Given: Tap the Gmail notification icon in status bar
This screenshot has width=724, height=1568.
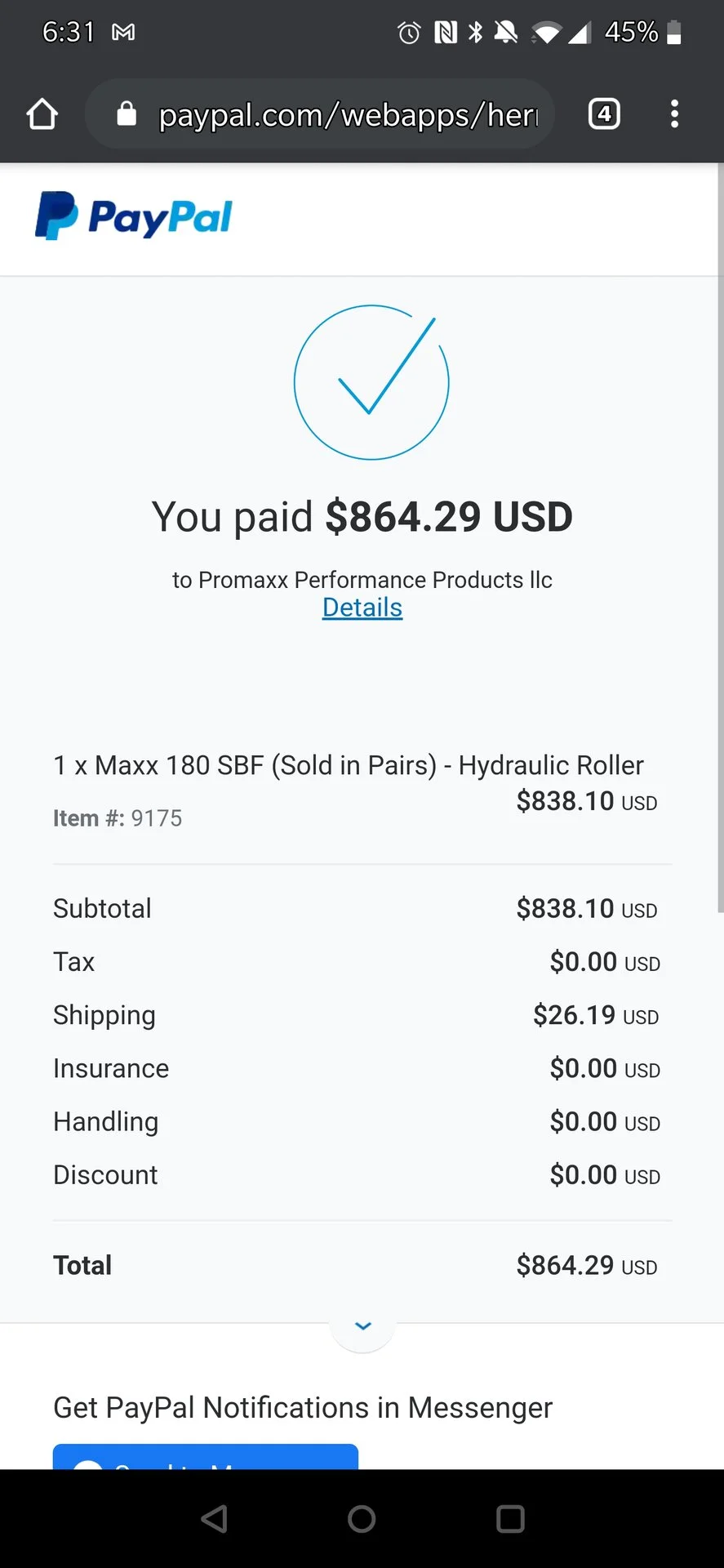Looking at the screenshot, I should point(123,33).
